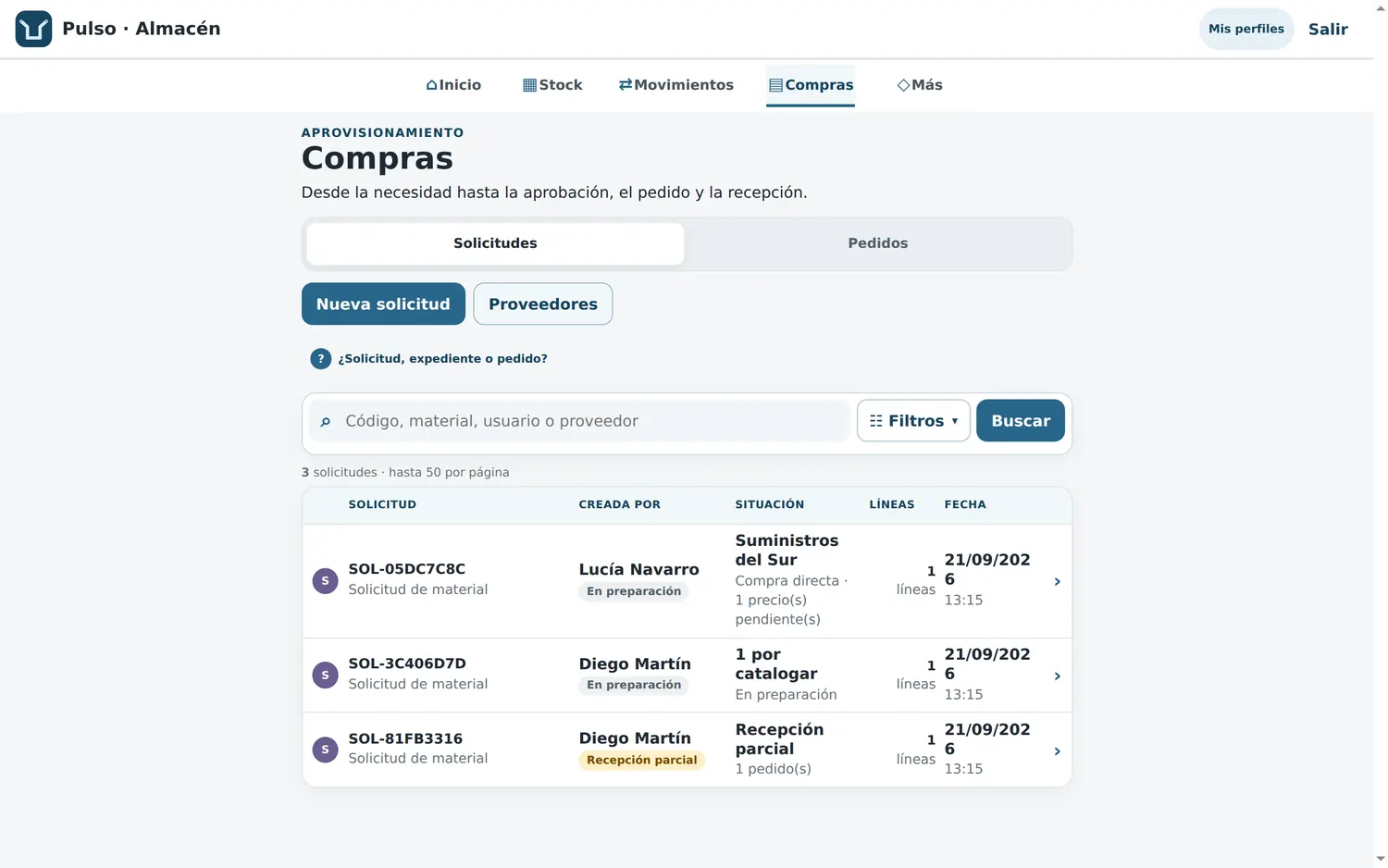This screenshot has width=1388, height=868.
Task: Switch to the Pedidos tab
Action: tap(877, 243)
